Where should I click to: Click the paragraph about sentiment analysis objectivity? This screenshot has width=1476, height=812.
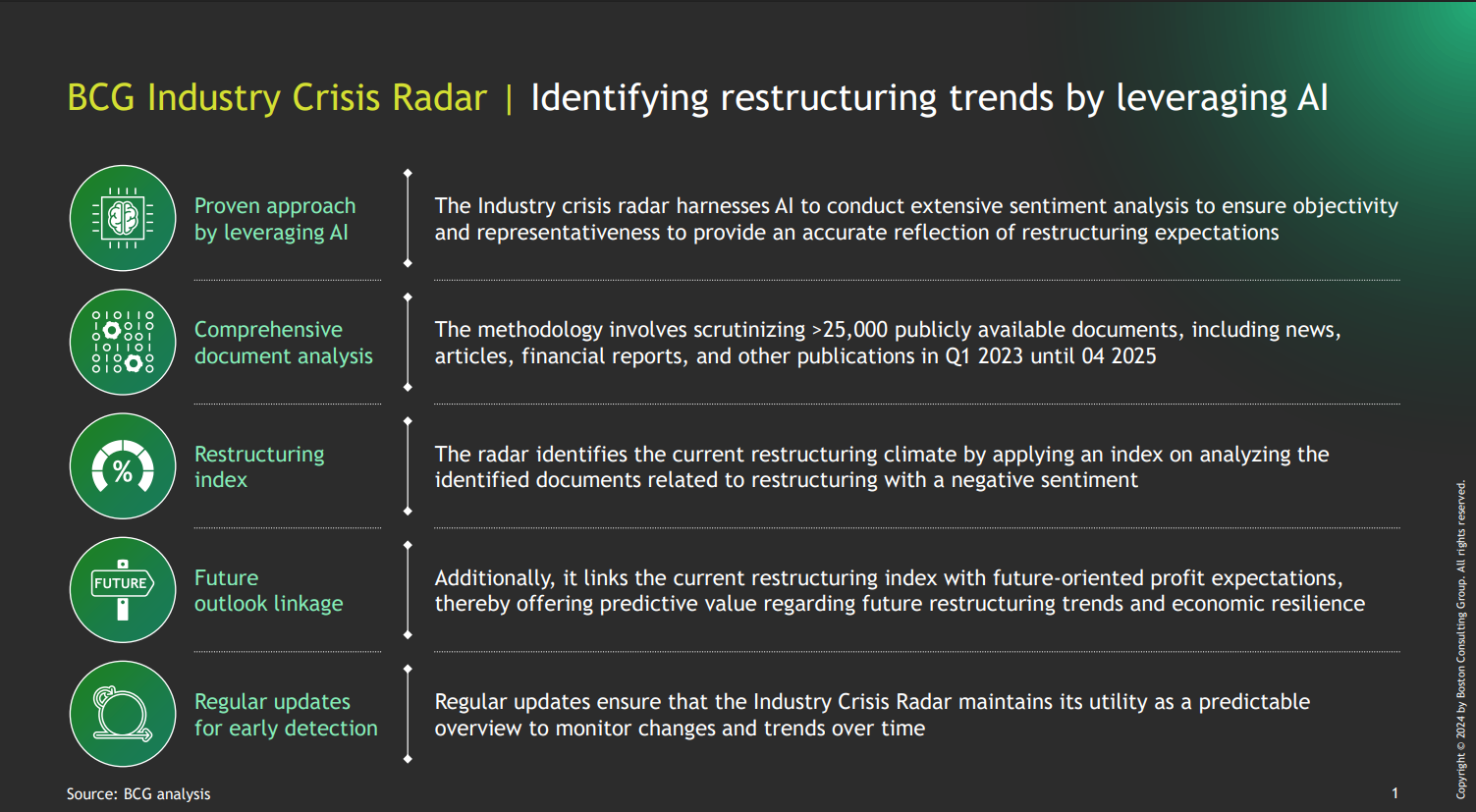pos(916,219)
